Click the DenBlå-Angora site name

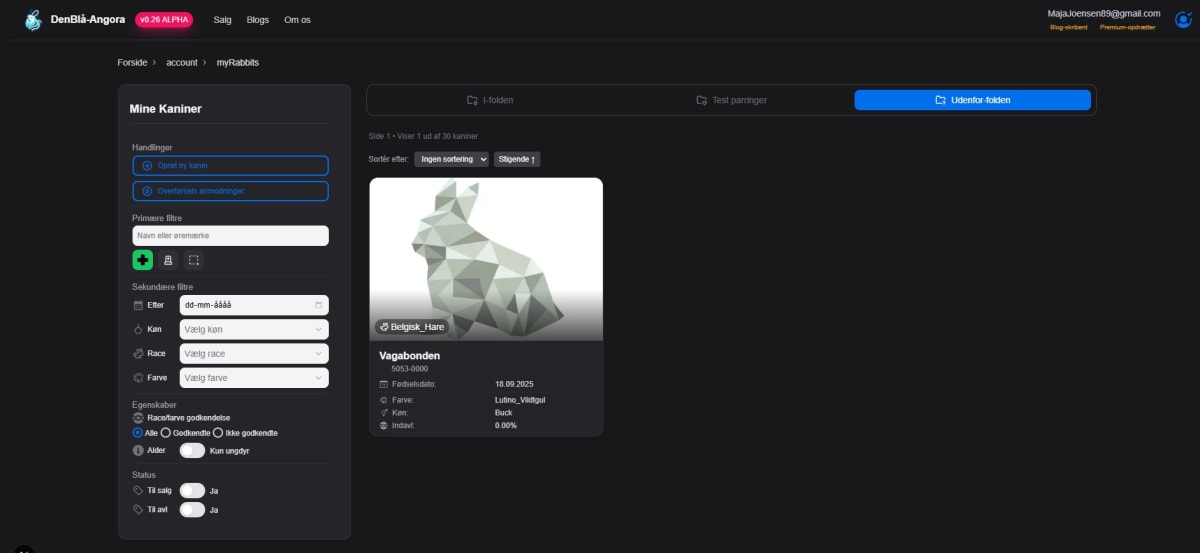coord(89,20)
